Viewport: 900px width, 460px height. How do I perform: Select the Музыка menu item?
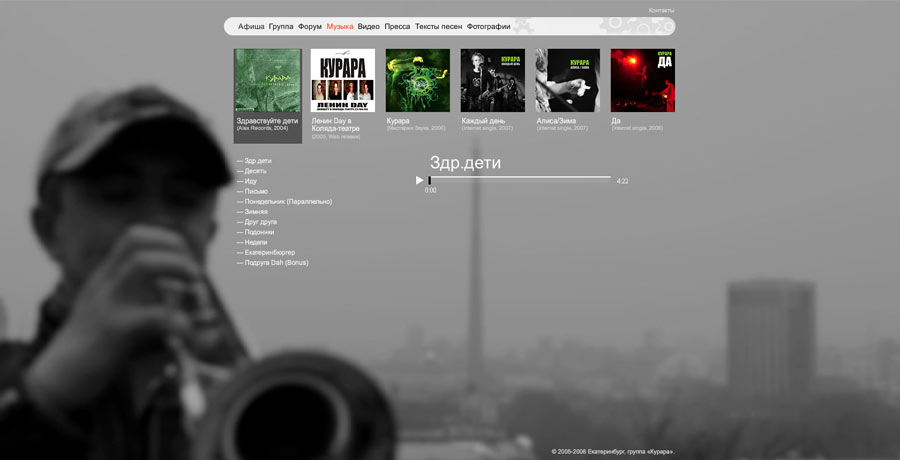point(340,26)
